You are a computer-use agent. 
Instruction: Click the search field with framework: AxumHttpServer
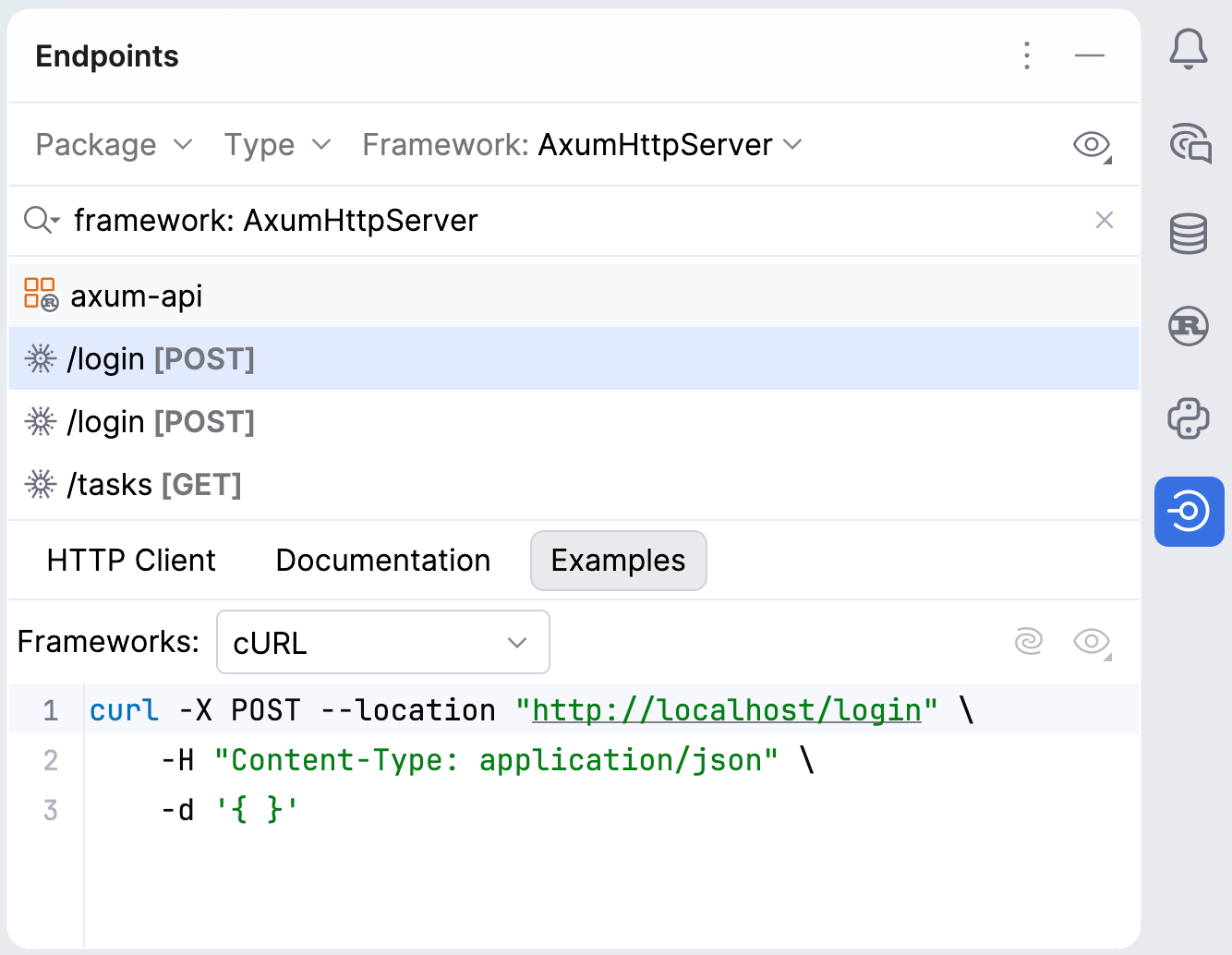(x=573, y=220)
